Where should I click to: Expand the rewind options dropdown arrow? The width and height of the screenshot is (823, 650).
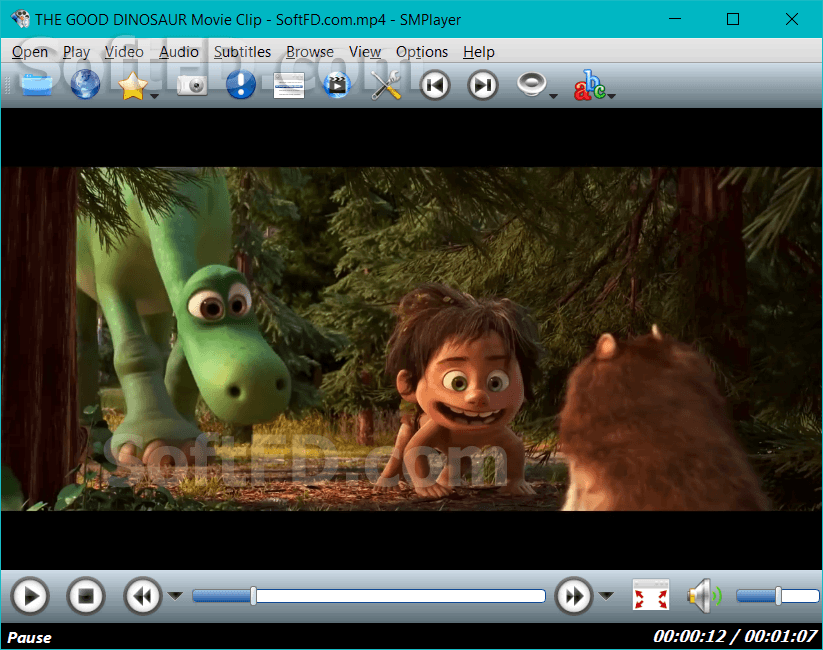point(175,595)
